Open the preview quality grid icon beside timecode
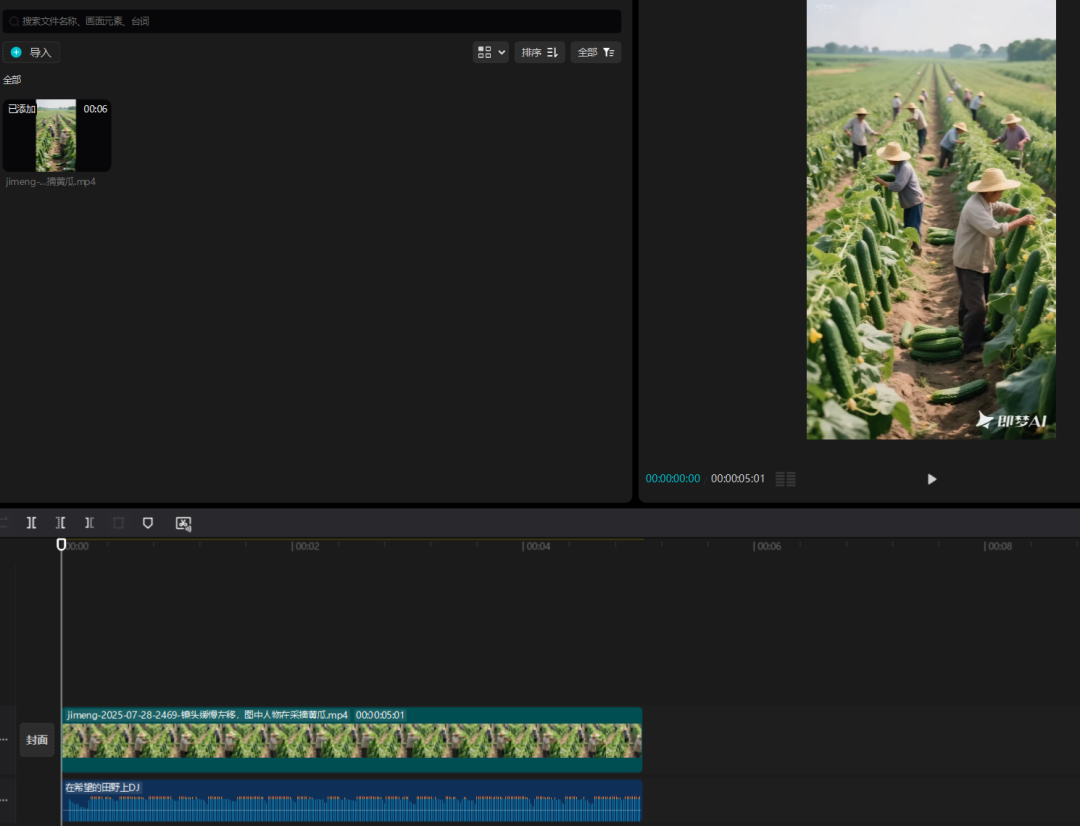 (786, 479)
